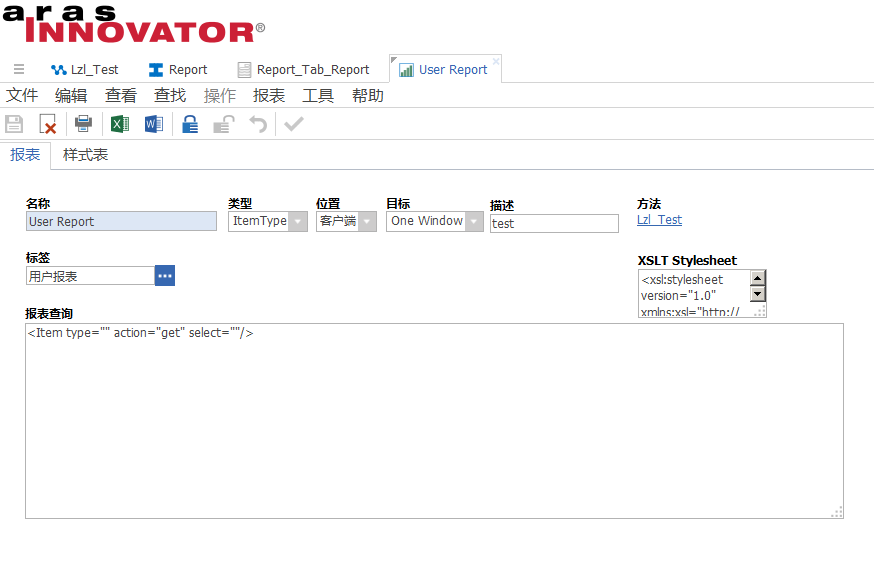Viewport: 874px width, 569px height.
Task: Click the Aras Innovator logo
Action: [134, 25]
